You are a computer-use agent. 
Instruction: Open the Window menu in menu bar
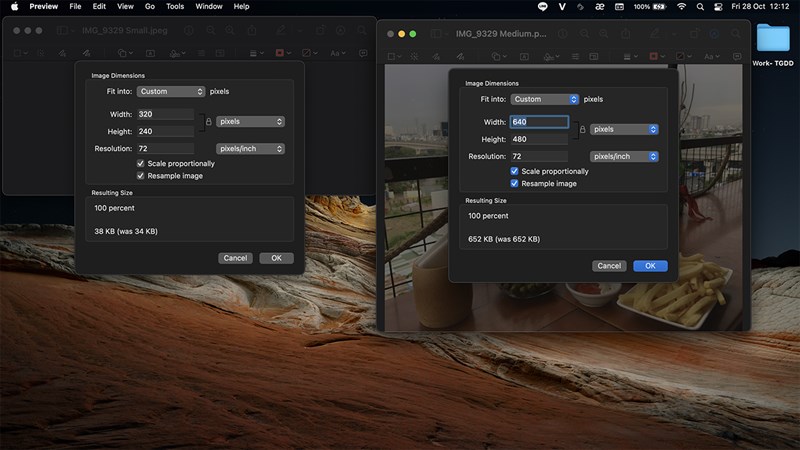(209, 6)
